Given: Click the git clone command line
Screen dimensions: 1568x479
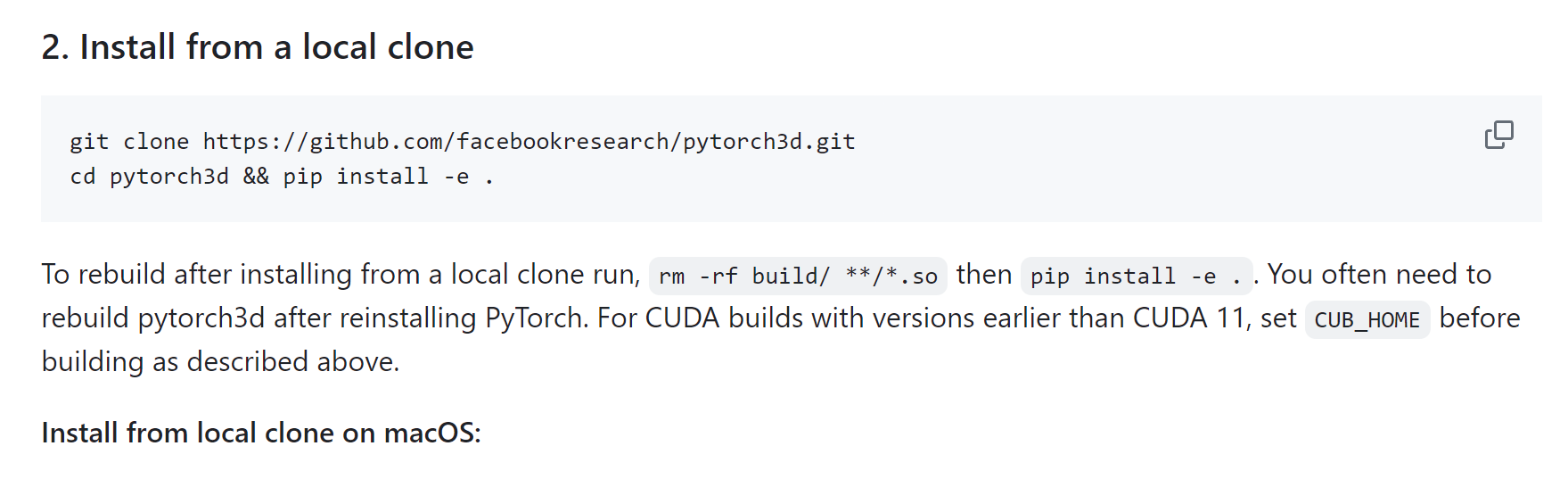Looking at the screenshot, I should pyautogui.click(x=463, y=142).
